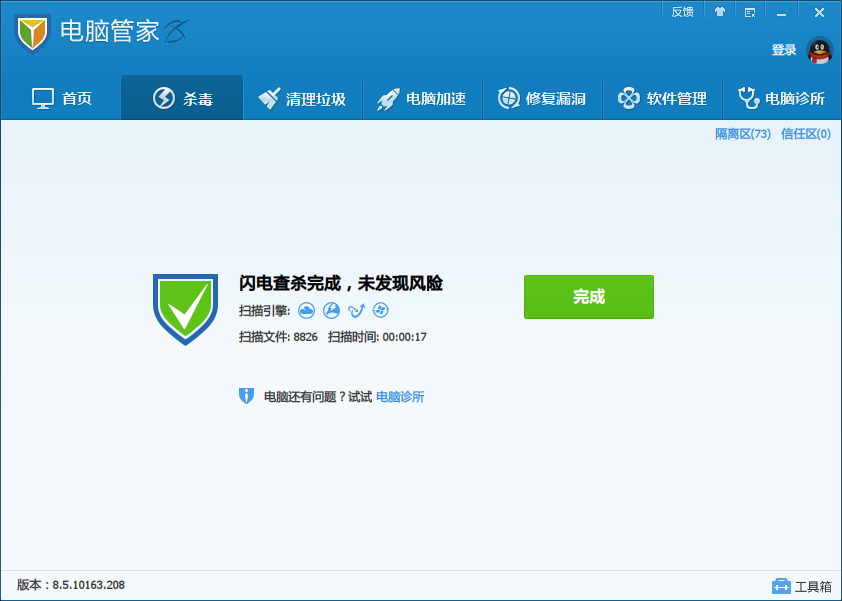Open the 电脑加速 tab
Screen dimensions: 842x601
pyautogui.click(x=422, y=98)
